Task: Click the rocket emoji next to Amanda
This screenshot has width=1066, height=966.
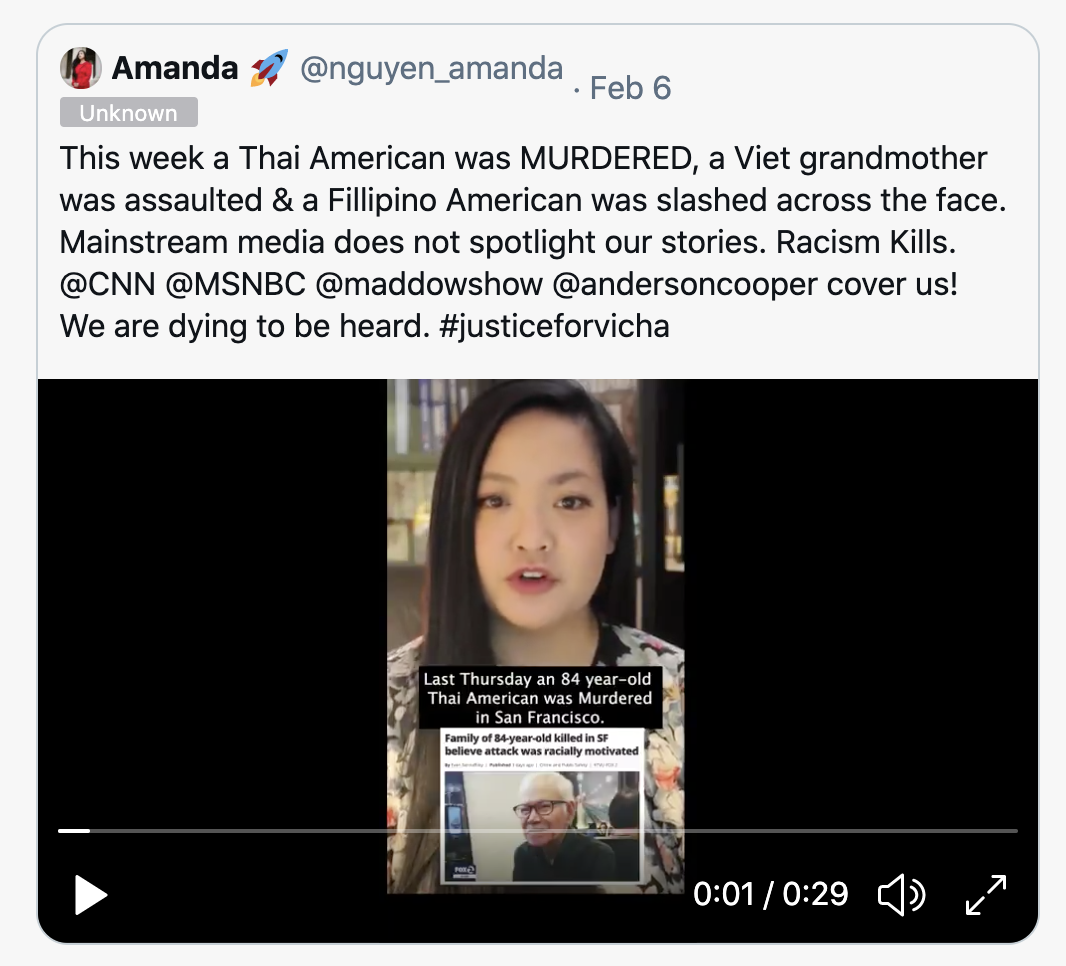Action: tap(269, 68)
